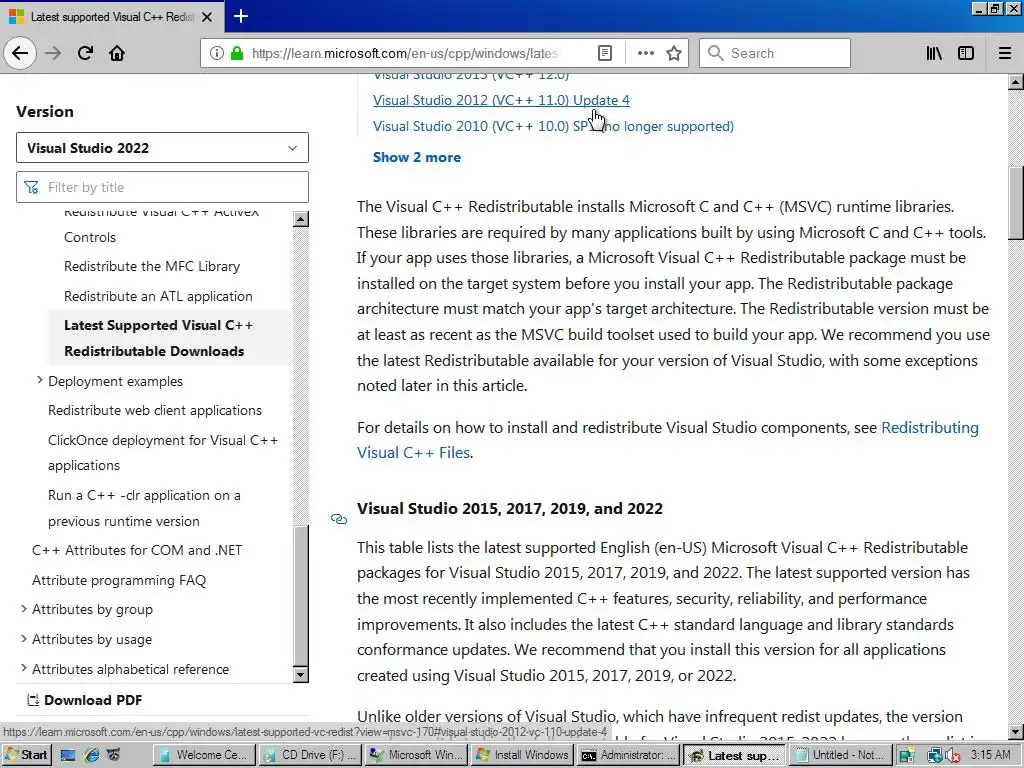
Task: Open Run a C++ -clr application topic
Action: 144,508
